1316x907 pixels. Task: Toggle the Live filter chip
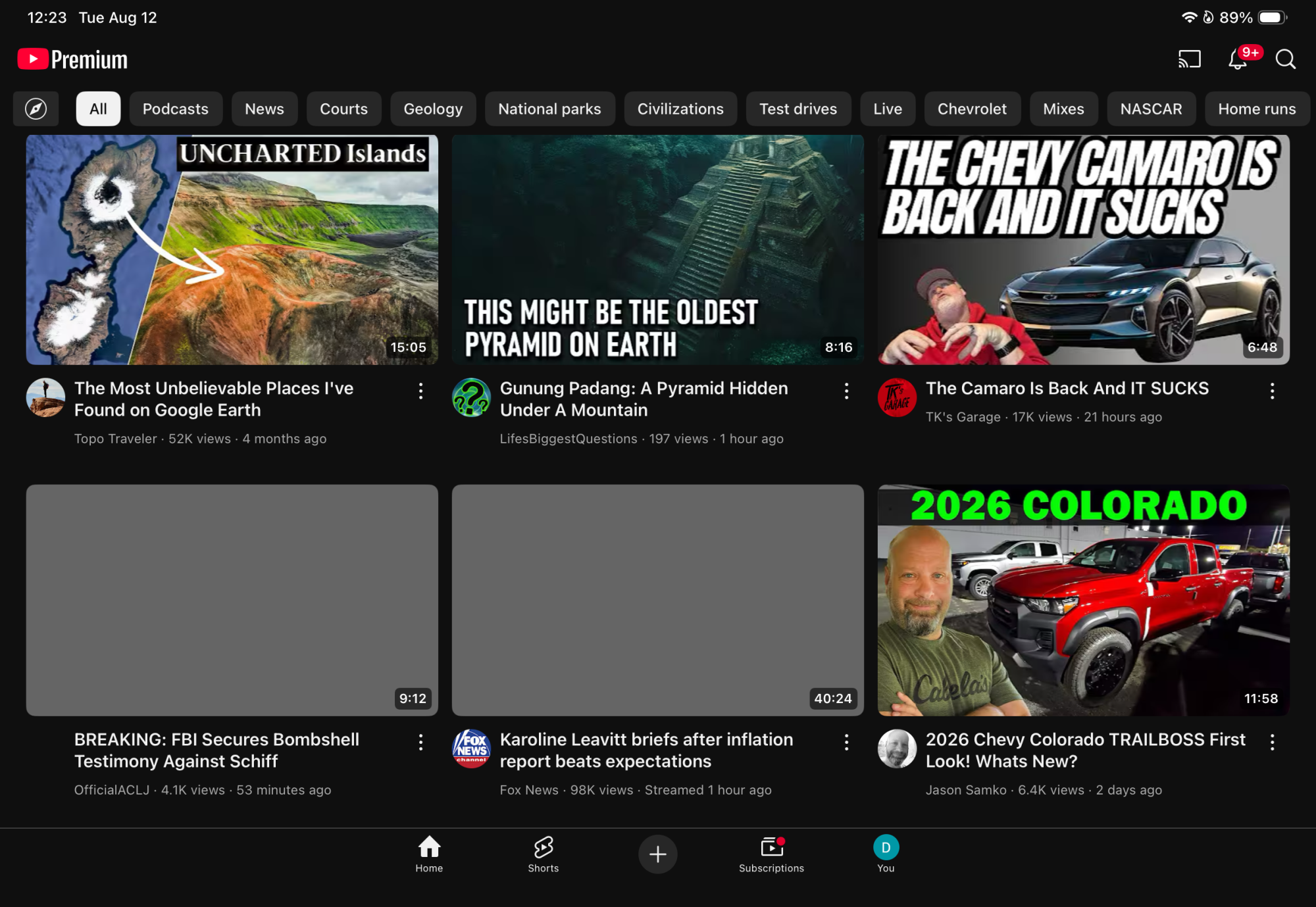[887, 109]
